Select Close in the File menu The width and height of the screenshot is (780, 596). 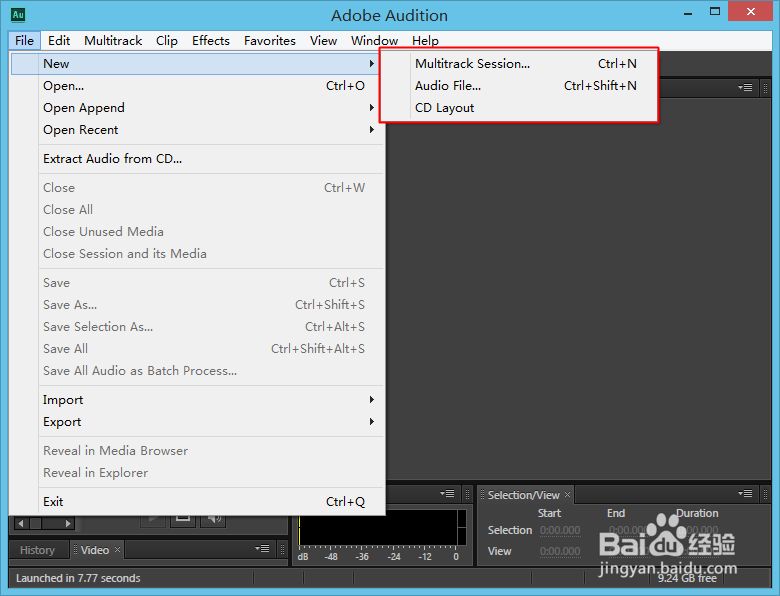[197, 188]
